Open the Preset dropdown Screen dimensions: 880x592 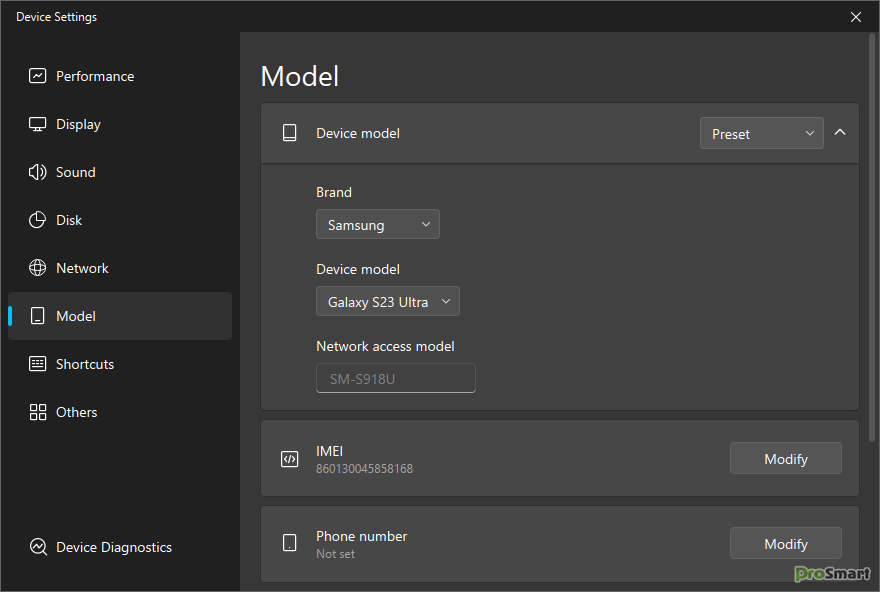761,133
